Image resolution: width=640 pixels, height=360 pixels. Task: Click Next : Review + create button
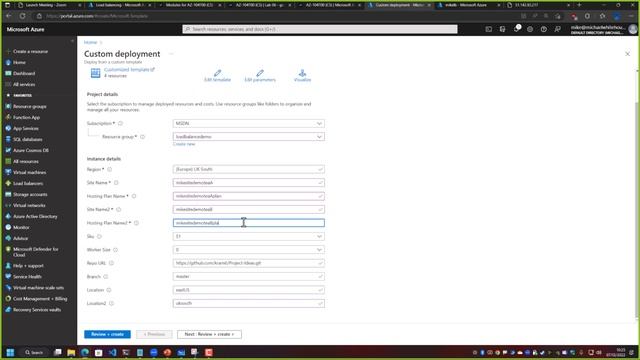coord(209,334)
